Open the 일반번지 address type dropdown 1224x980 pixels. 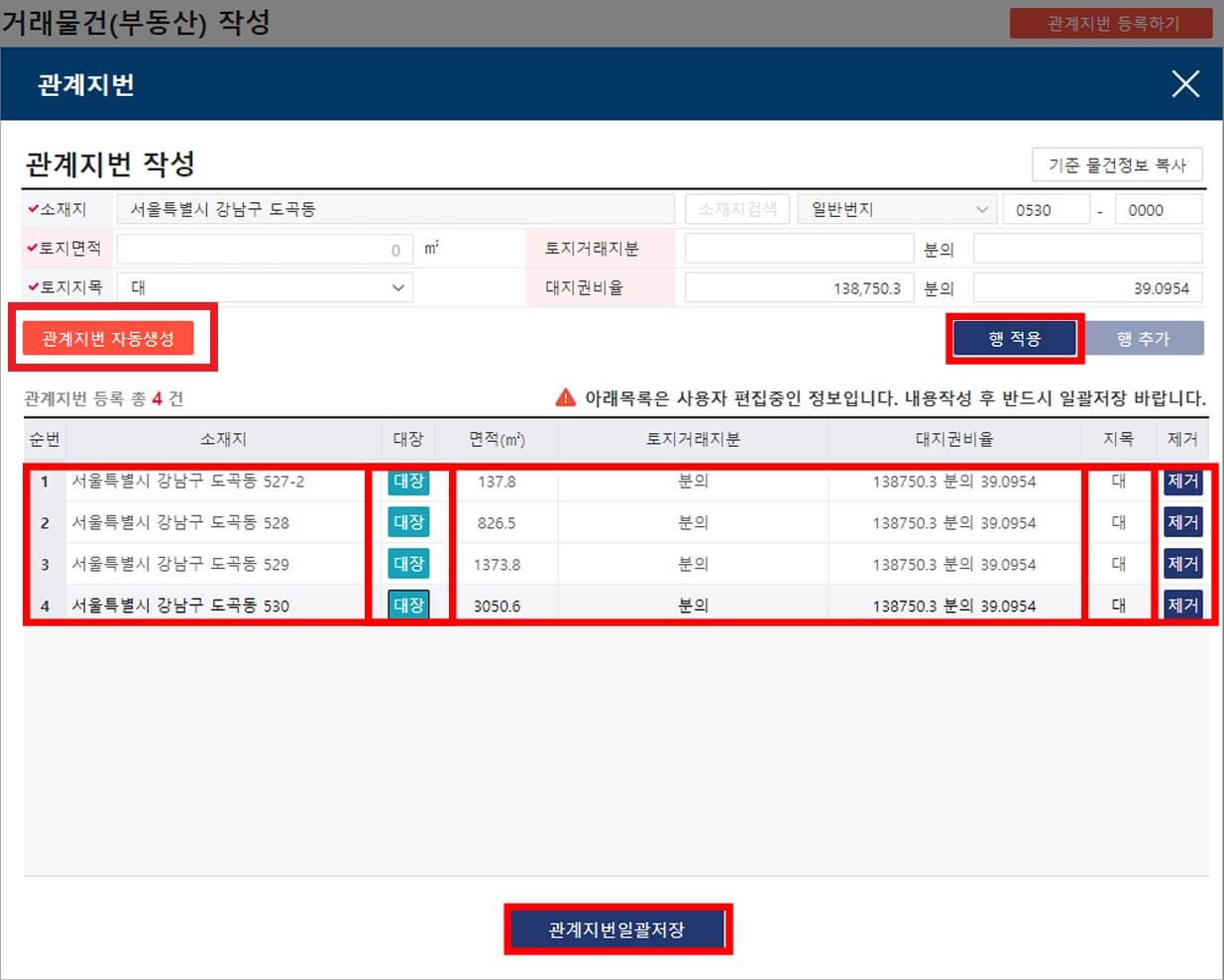pos(895,208)
